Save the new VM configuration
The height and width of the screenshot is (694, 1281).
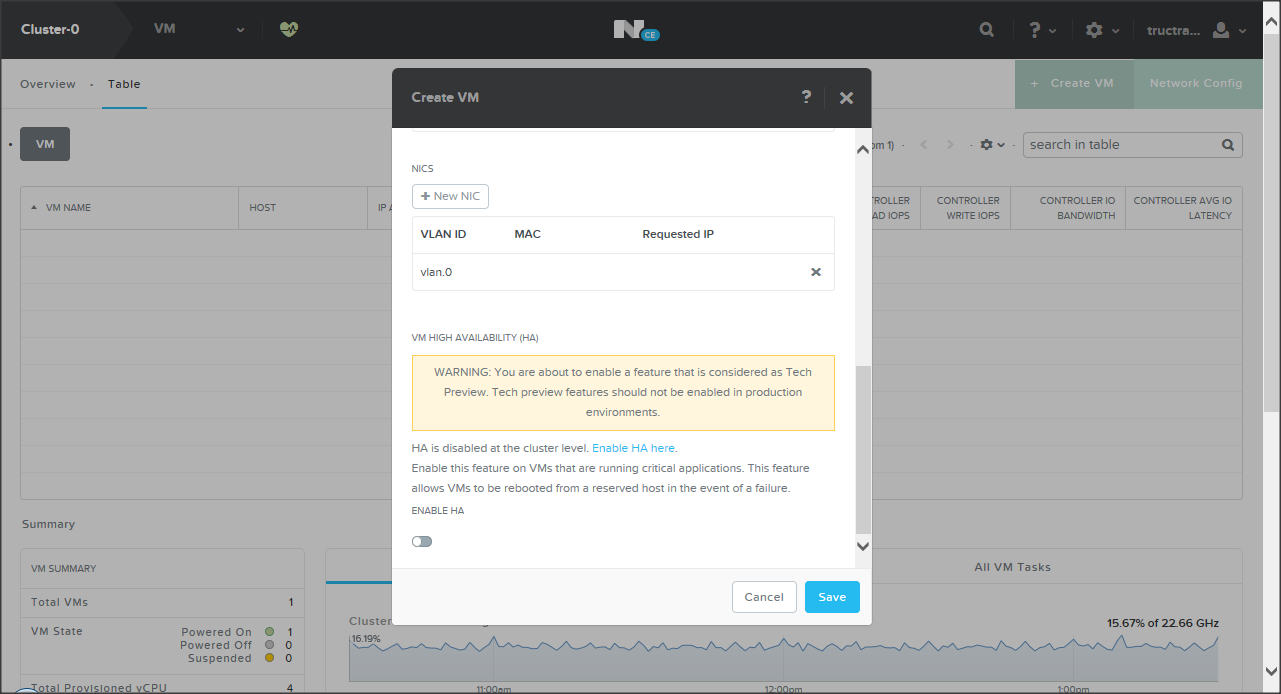point(831,597)
